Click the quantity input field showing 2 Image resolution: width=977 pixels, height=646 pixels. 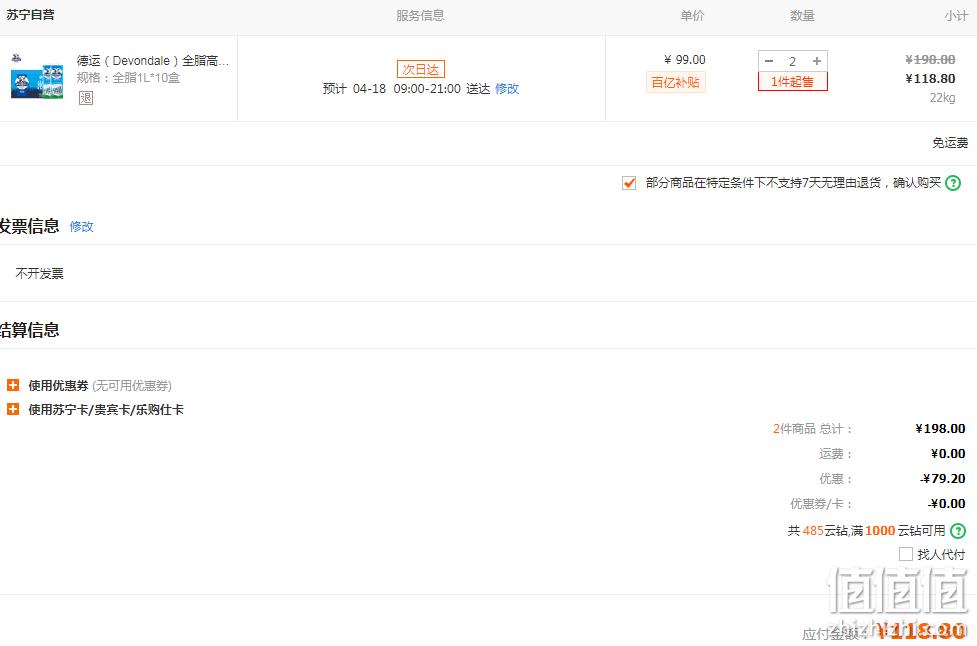(x=793, y=61)
